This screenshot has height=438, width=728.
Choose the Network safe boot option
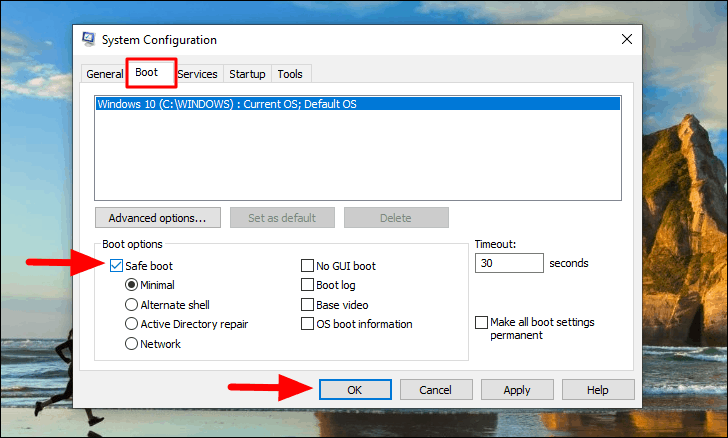pyautogui.click(x=131, y=344)
